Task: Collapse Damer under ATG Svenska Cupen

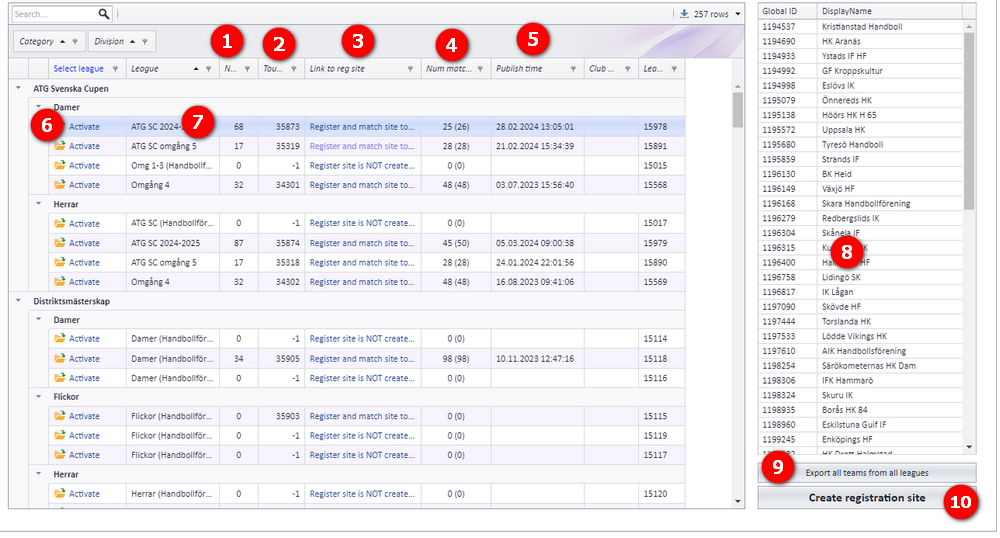Action: (39, 106)
